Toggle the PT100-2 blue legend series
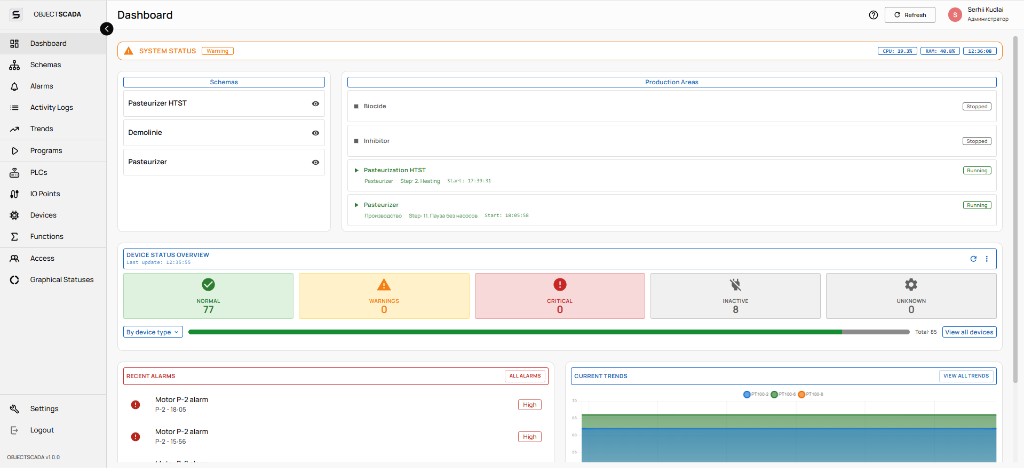1024x473 pixels. pyautogui.click(x=756, y=395)
